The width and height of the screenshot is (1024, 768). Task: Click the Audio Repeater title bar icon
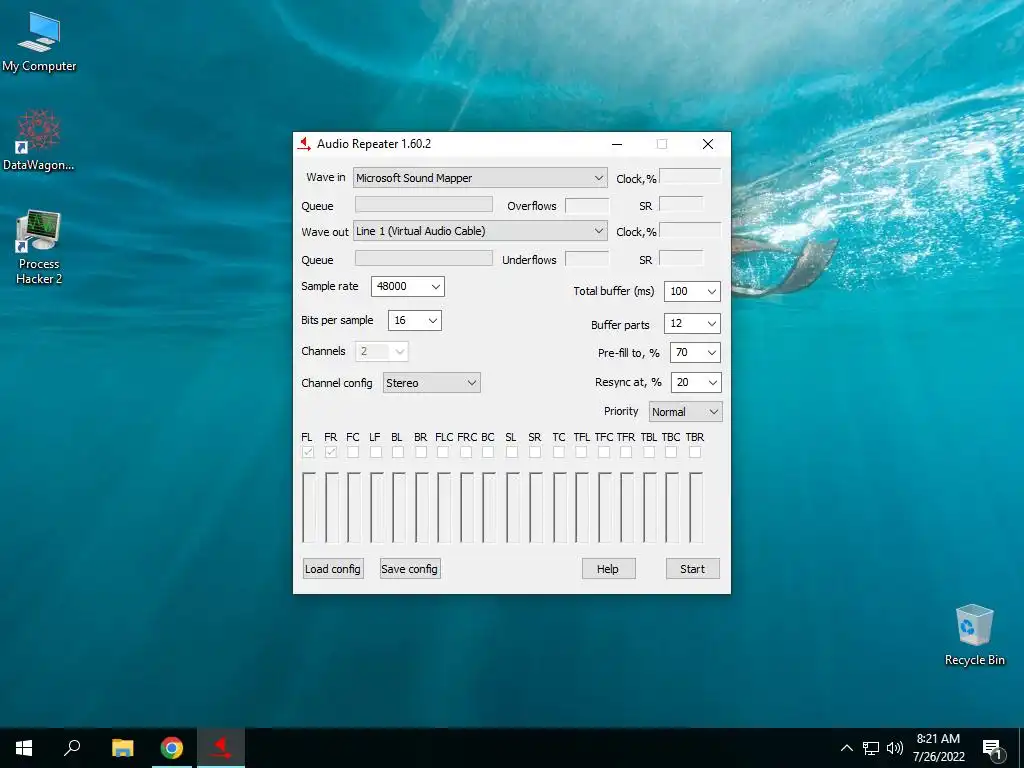click(x=304, y=144)
